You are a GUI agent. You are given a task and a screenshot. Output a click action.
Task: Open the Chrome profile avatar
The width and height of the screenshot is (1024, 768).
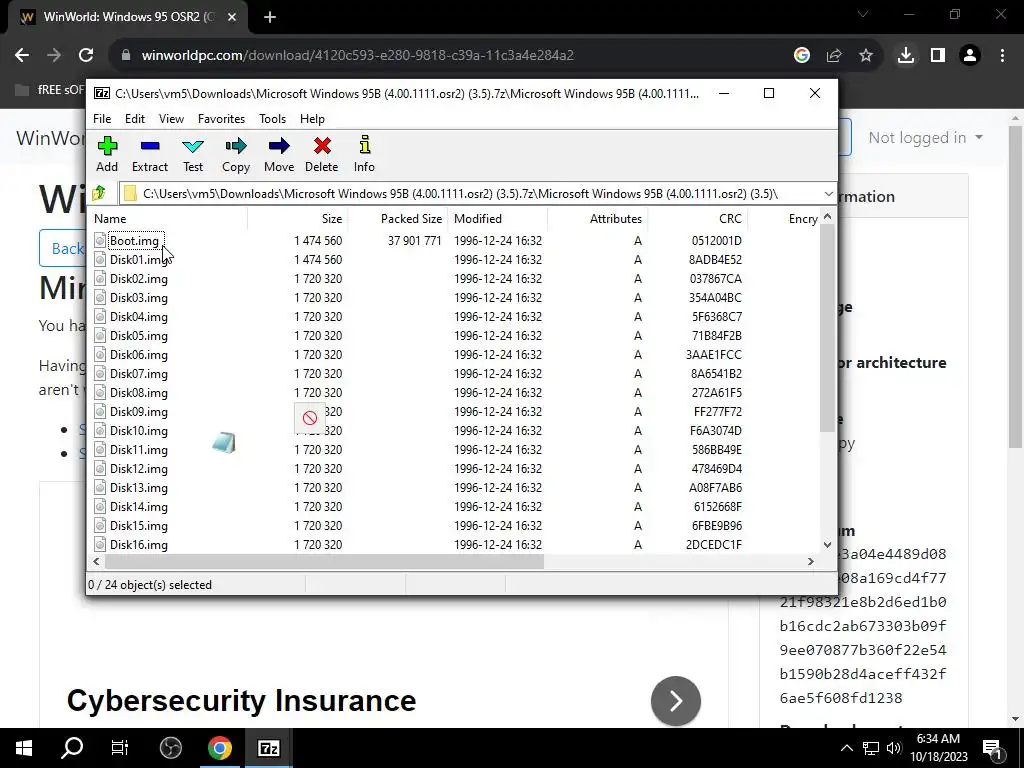click(x=970, y=56)
